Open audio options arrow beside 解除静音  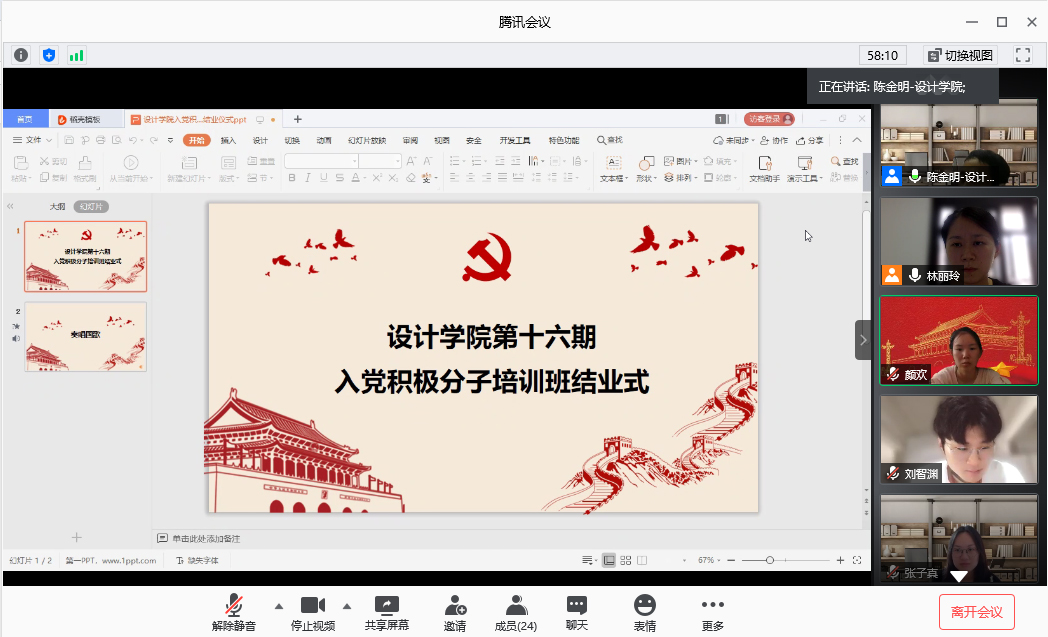coord(279,606)
